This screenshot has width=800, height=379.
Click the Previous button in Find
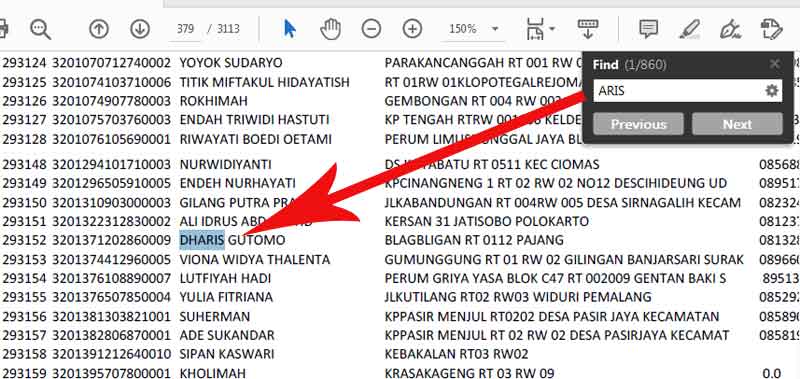click(638, 124)
